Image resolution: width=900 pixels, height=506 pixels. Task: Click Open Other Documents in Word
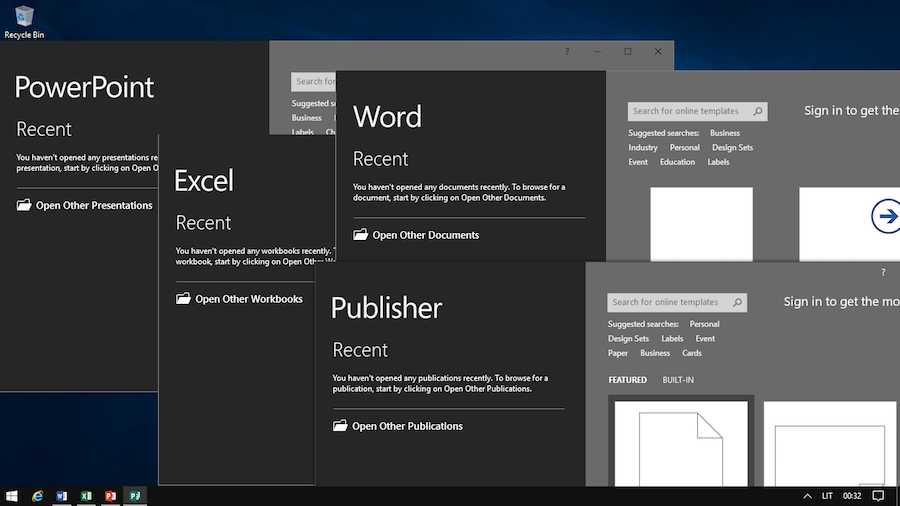coord(425,235)
